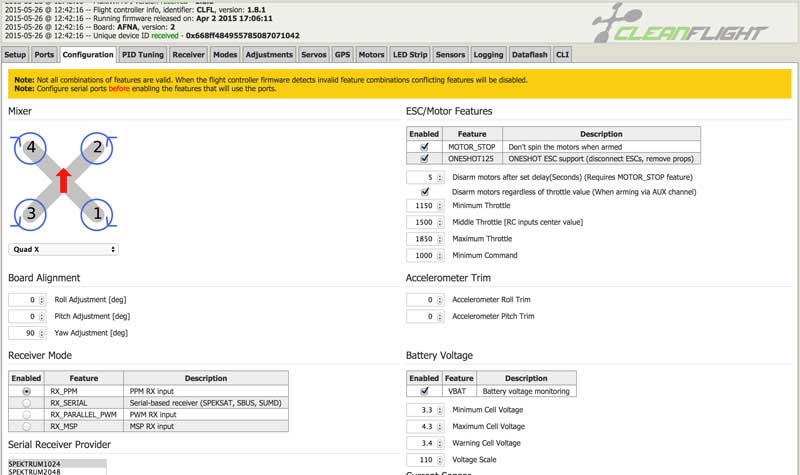Switch to the PID Tuning tab
The image size is (800, 475).
143,54
